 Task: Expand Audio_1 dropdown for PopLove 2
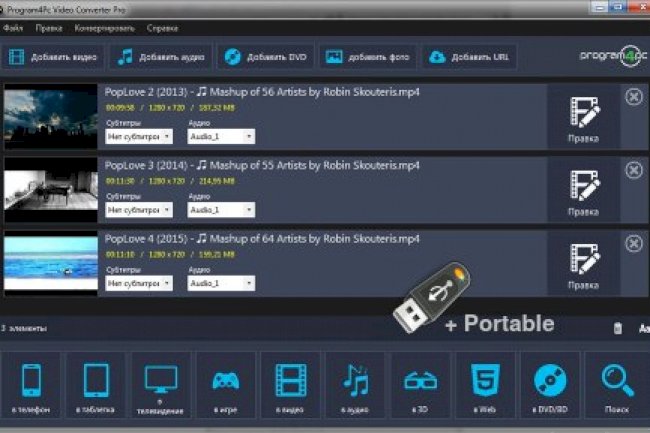221,136
